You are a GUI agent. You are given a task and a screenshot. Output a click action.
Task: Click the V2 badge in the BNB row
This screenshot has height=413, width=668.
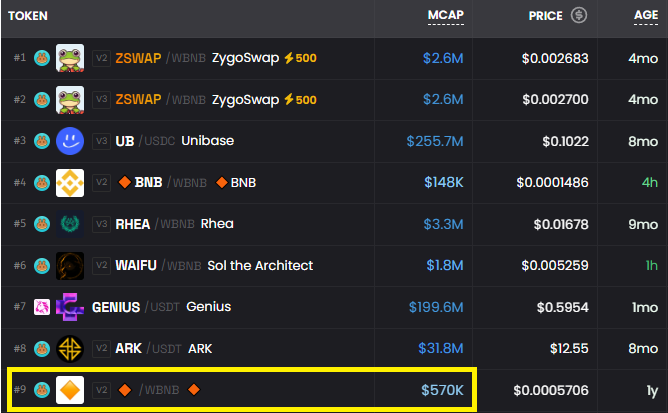[x=101, y=183]
